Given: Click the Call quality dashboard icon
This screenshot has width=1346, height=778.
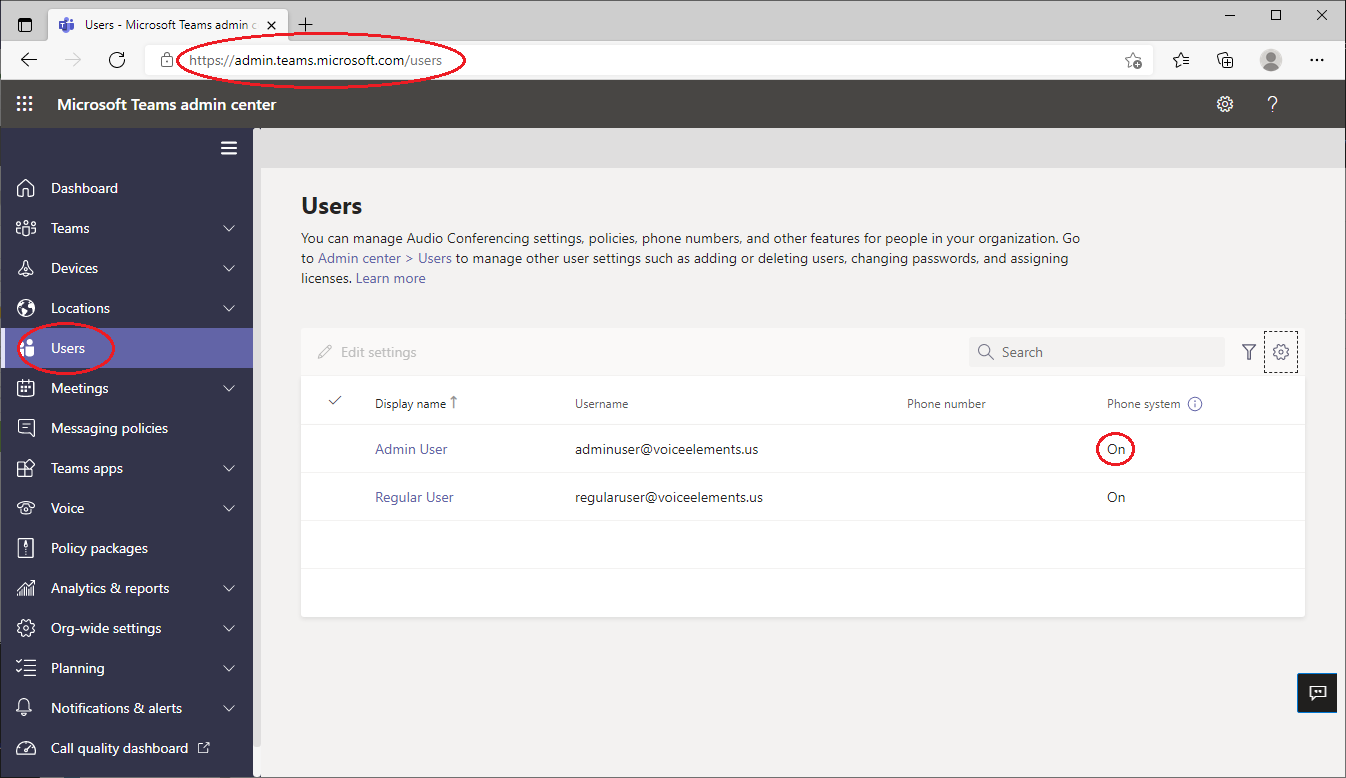Looking at the screenshot, I should tap(26, 748).
